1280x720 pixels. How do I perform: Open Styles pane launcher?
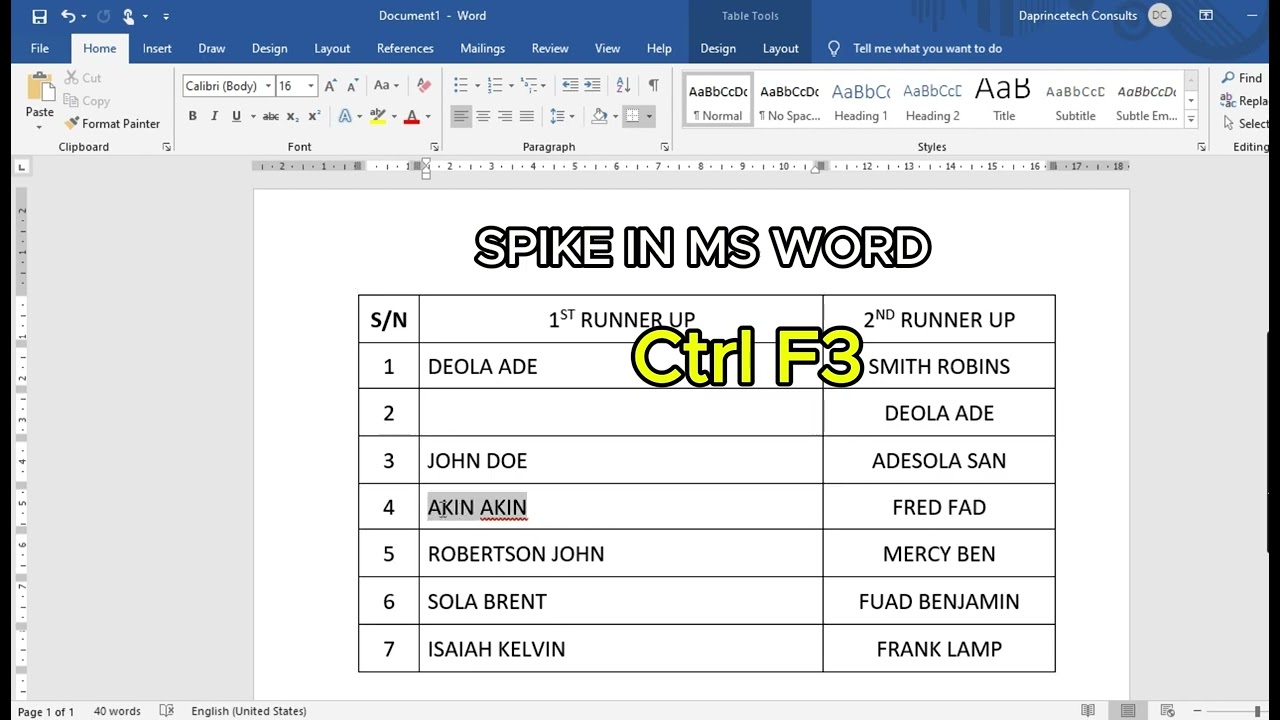(1201, 147)
